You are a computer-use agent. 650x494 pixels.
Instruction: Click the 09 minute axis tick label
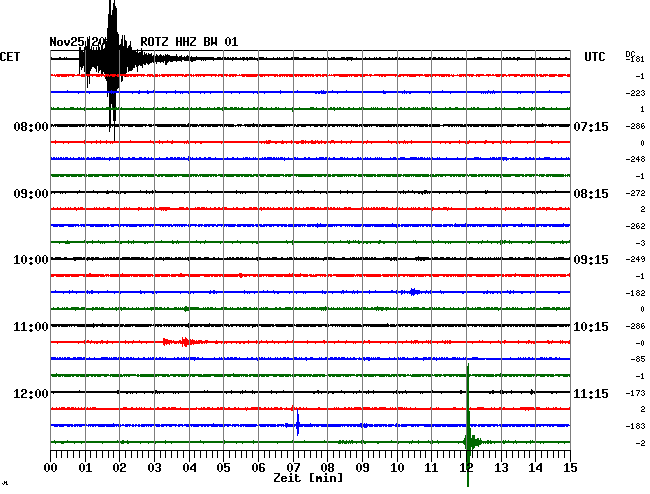[x=362, y=467]
